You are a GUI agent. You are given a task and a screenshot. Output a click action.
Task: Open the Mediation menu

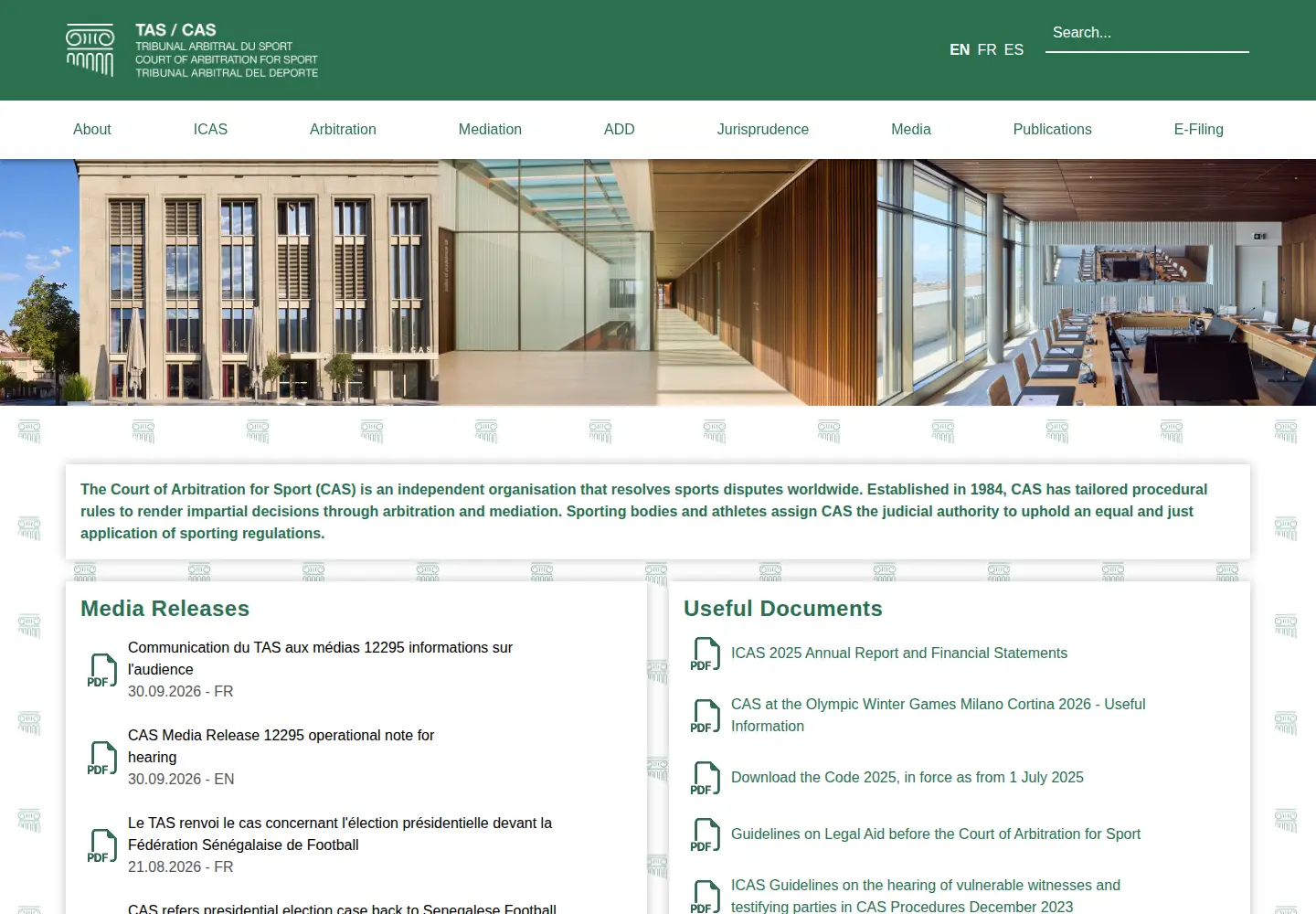coord(490,130)
